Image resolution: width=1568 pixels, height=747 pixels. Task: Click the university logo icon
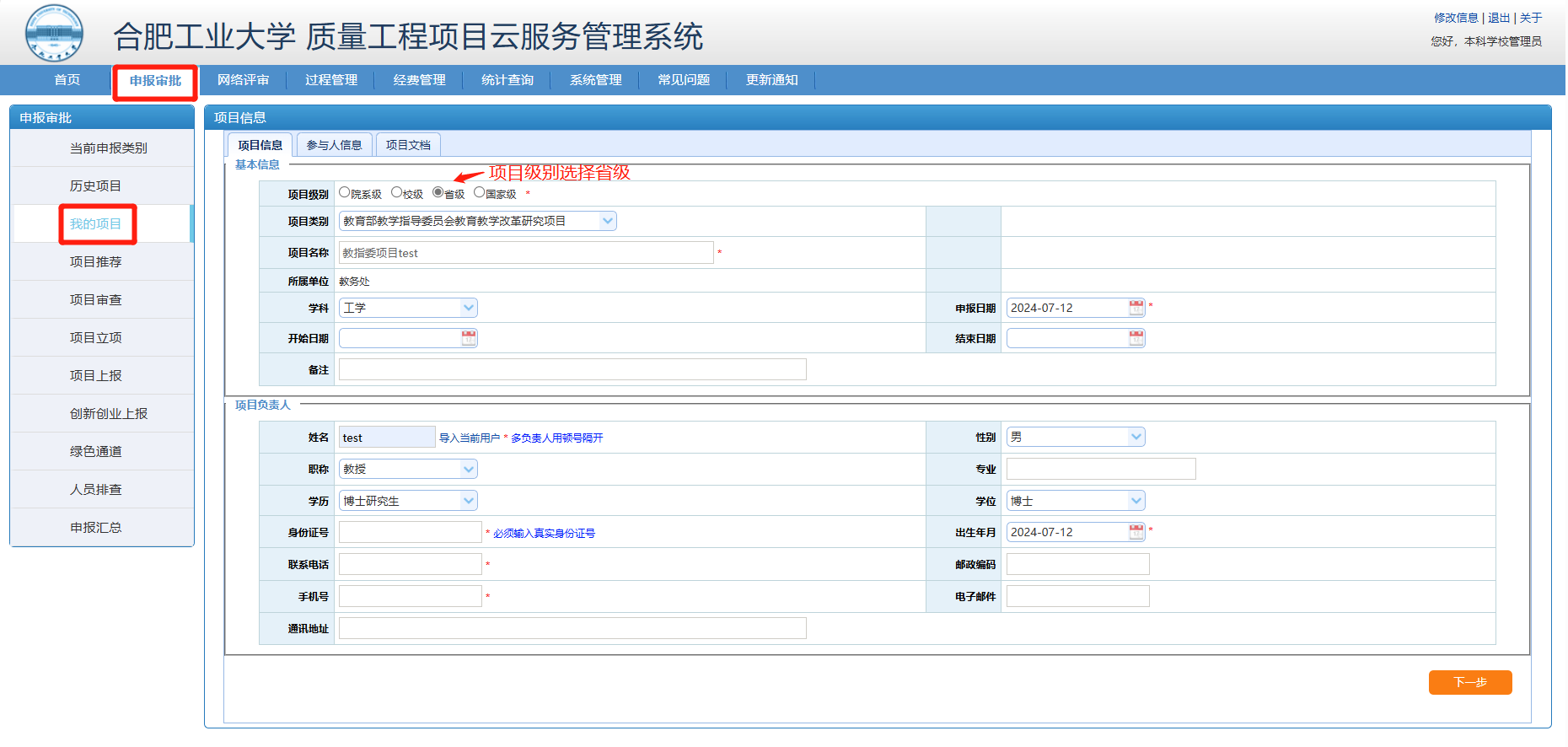point(54,33)
